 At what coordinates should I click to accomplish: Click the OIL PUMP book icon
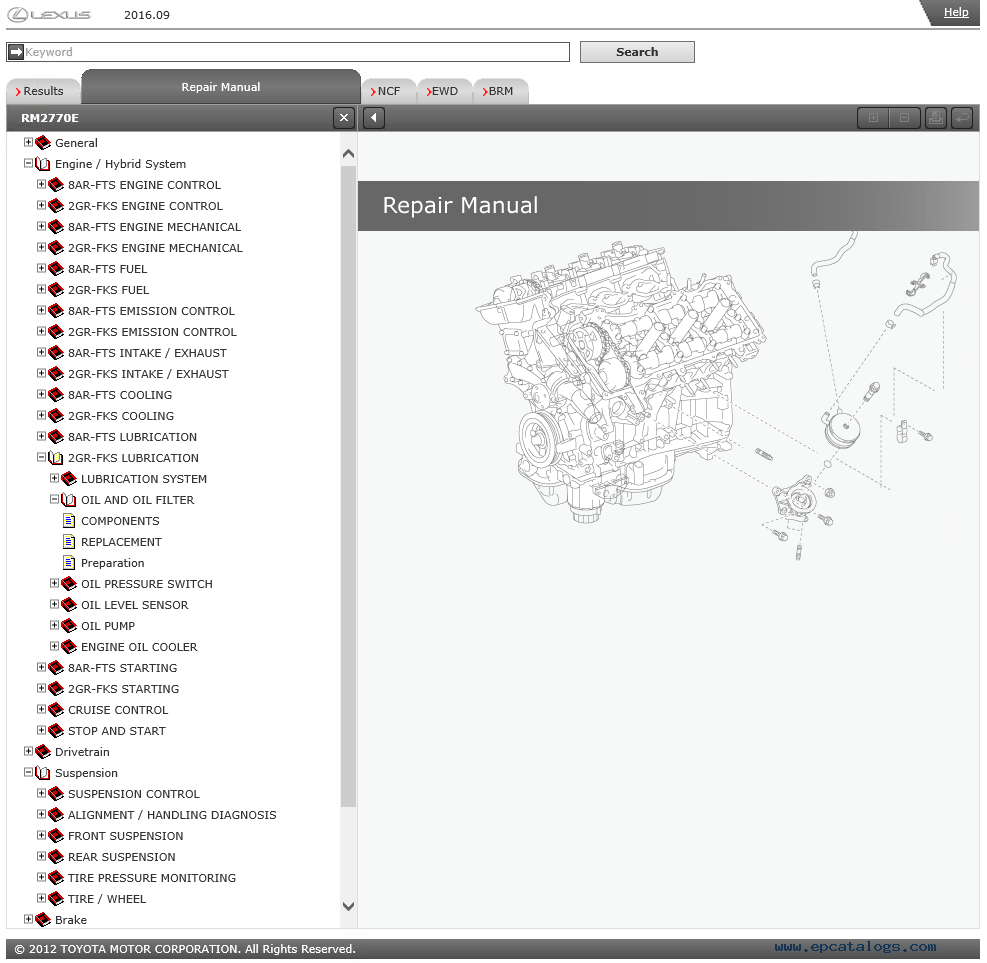click(69, 626)
